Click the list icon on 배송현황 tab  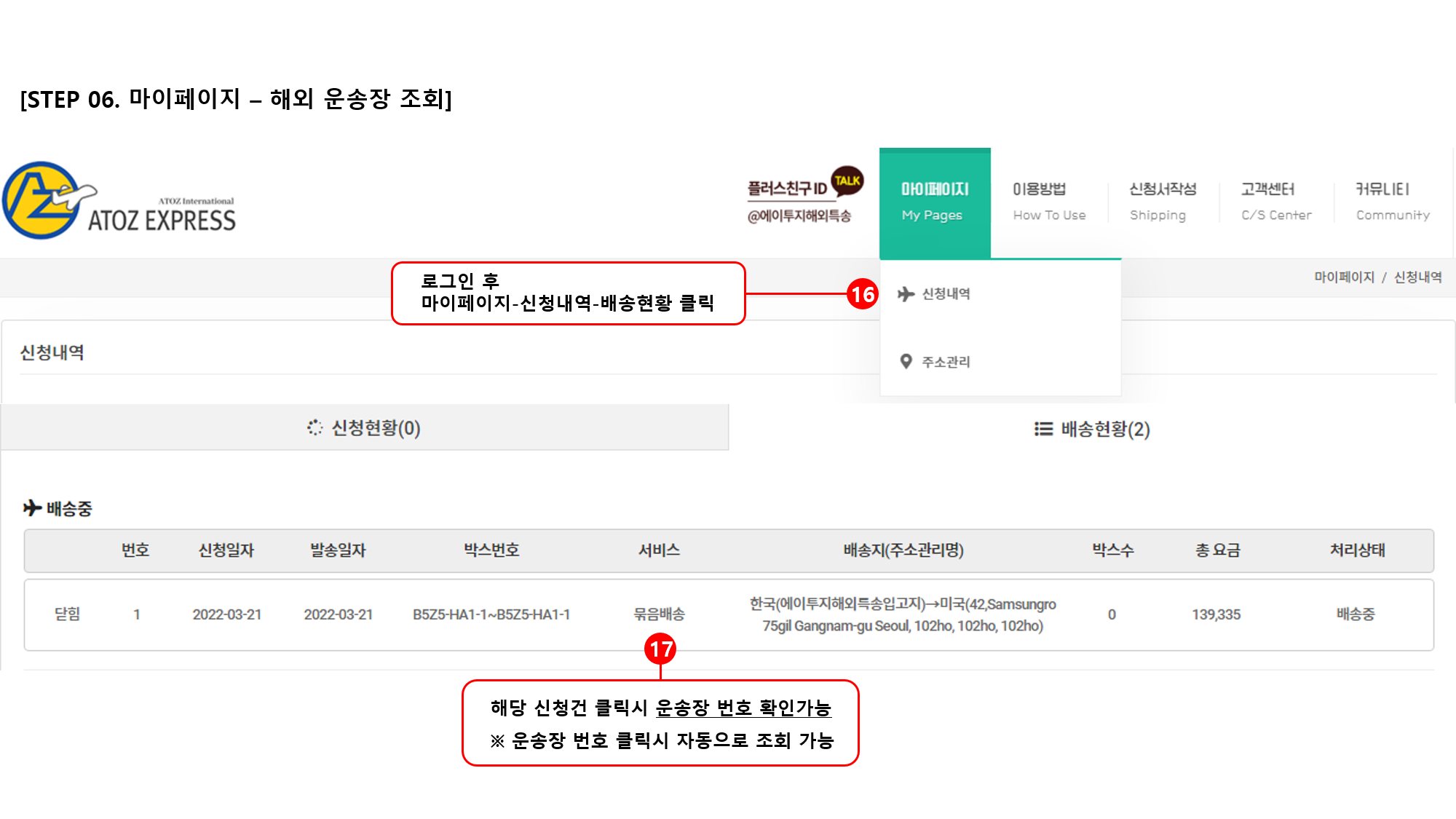coord(1043,430)
